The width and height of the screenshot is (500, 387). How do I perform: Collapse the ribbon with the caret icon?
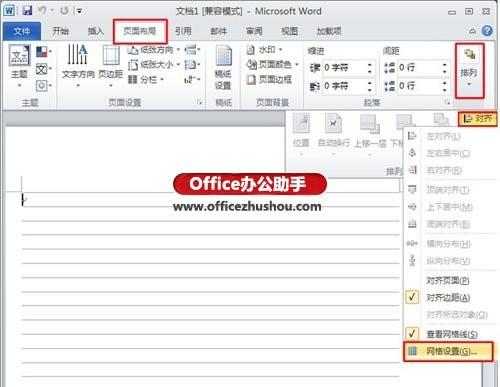(x=472, y=31)
